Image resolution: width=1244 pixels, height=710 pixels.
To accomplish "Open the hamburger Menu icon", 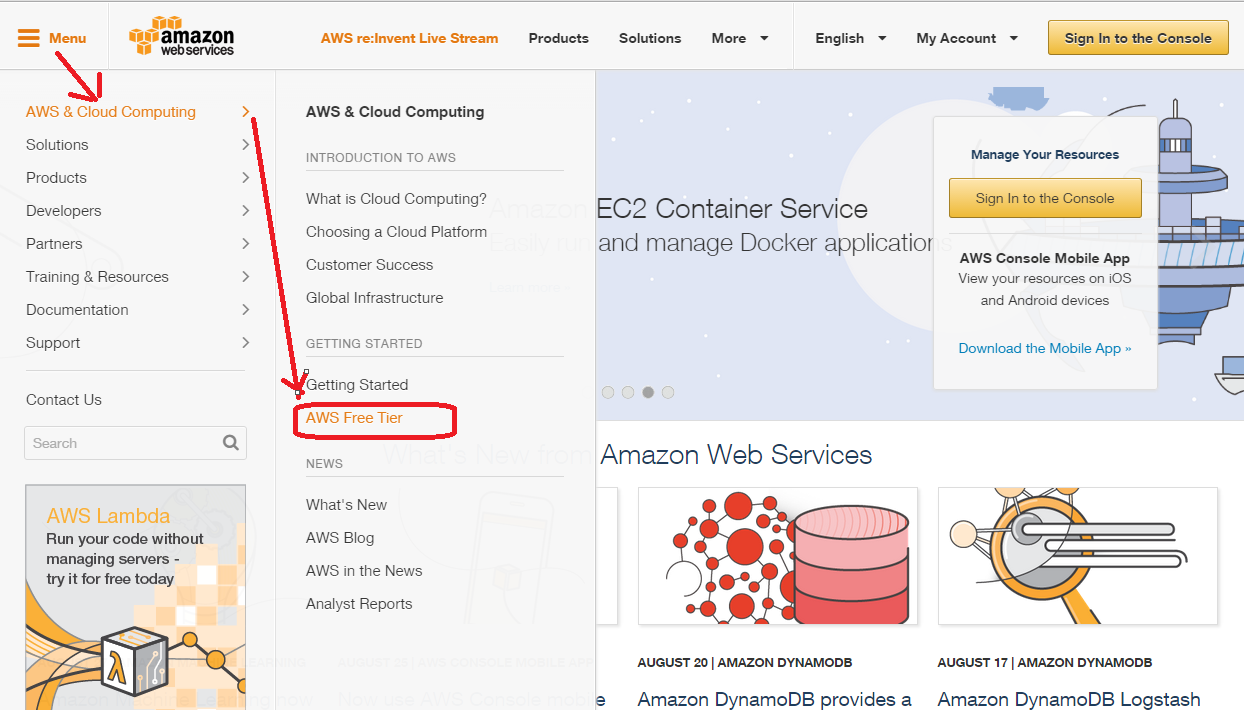I will [29, 38].
